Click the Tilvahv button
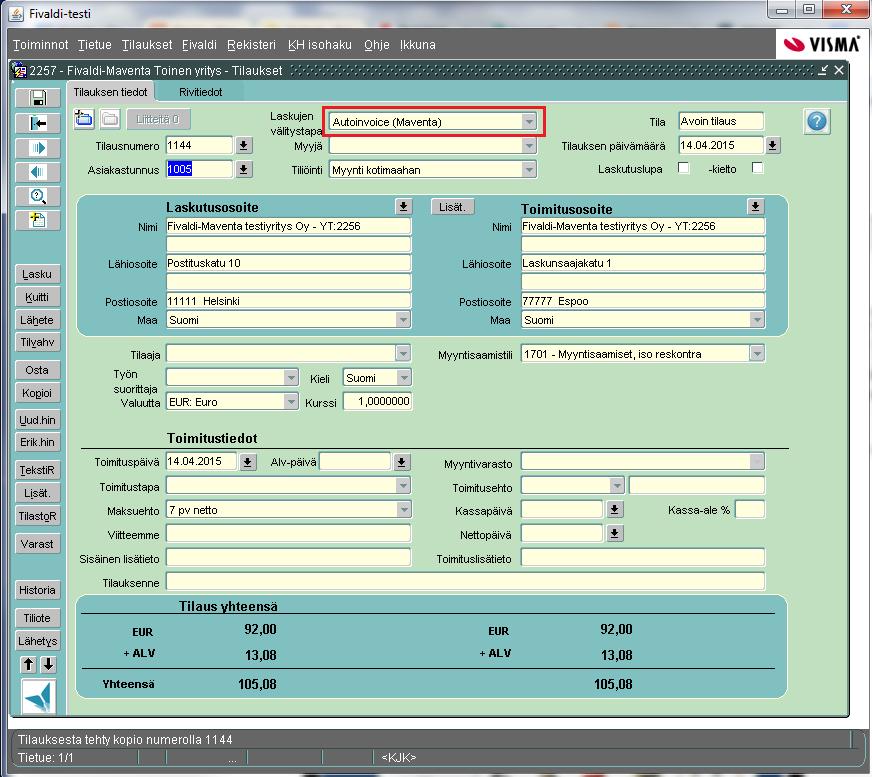 tap(37, 342)
